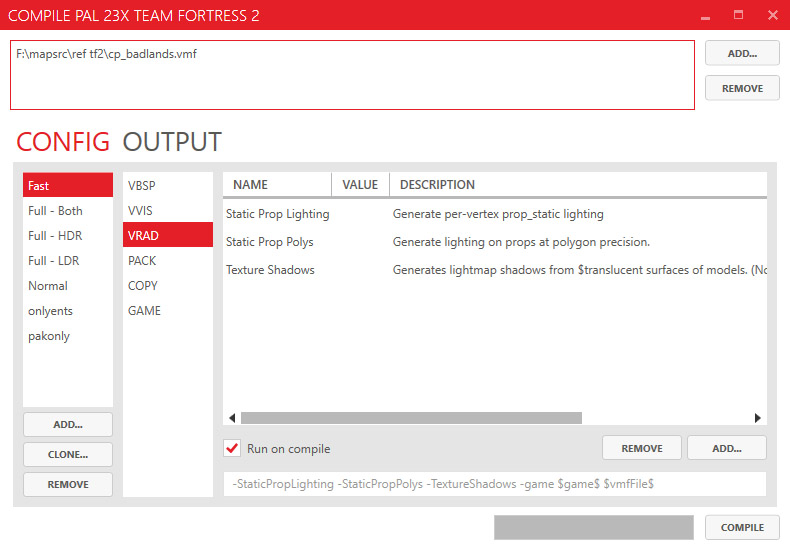Screen dimensions: 790x550
Task: Click CLONE... preset button
Action: [x=68, y=454]
